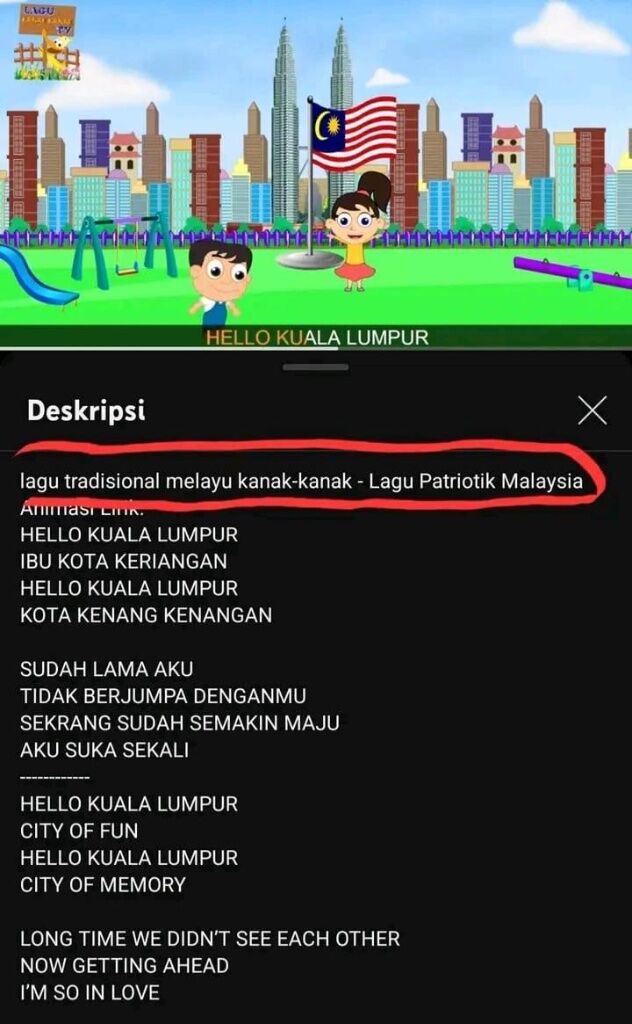
Task: Click the Deskripsi heading
Action: click(86, 411)
